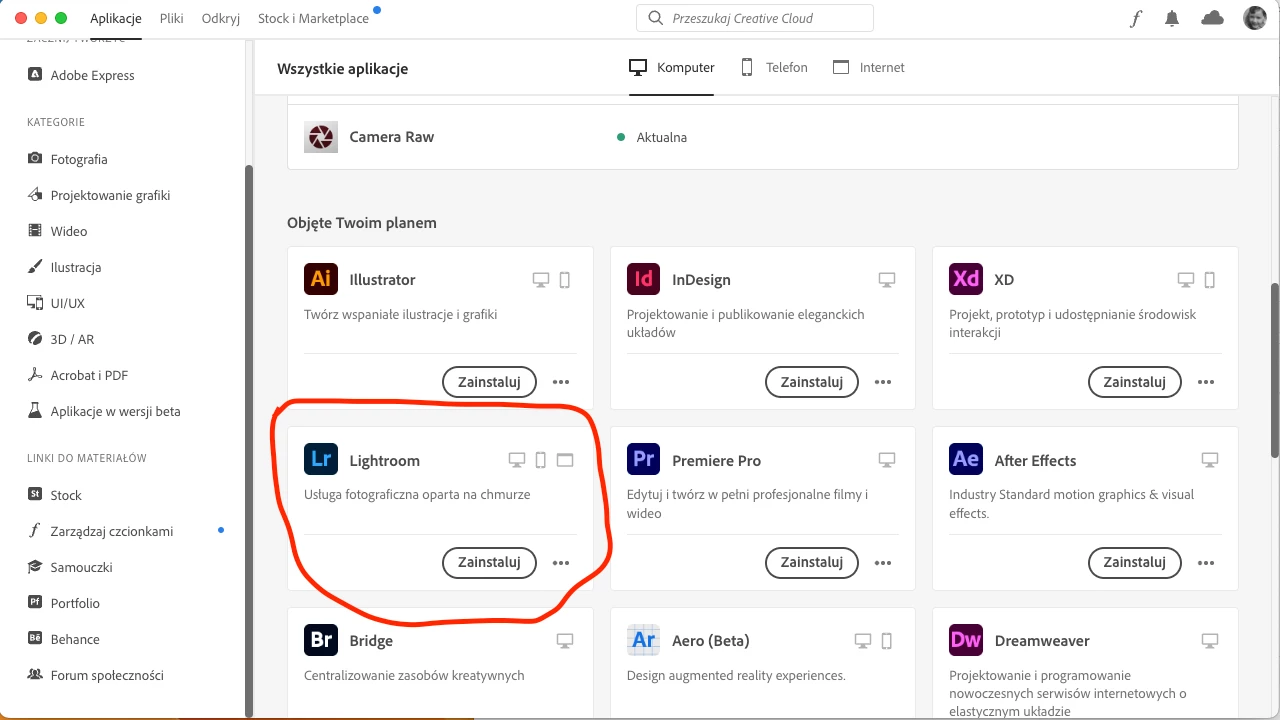1280x720 pixels.
Task: Open the Stock i Marketplace tab
Action: point(313,18)
